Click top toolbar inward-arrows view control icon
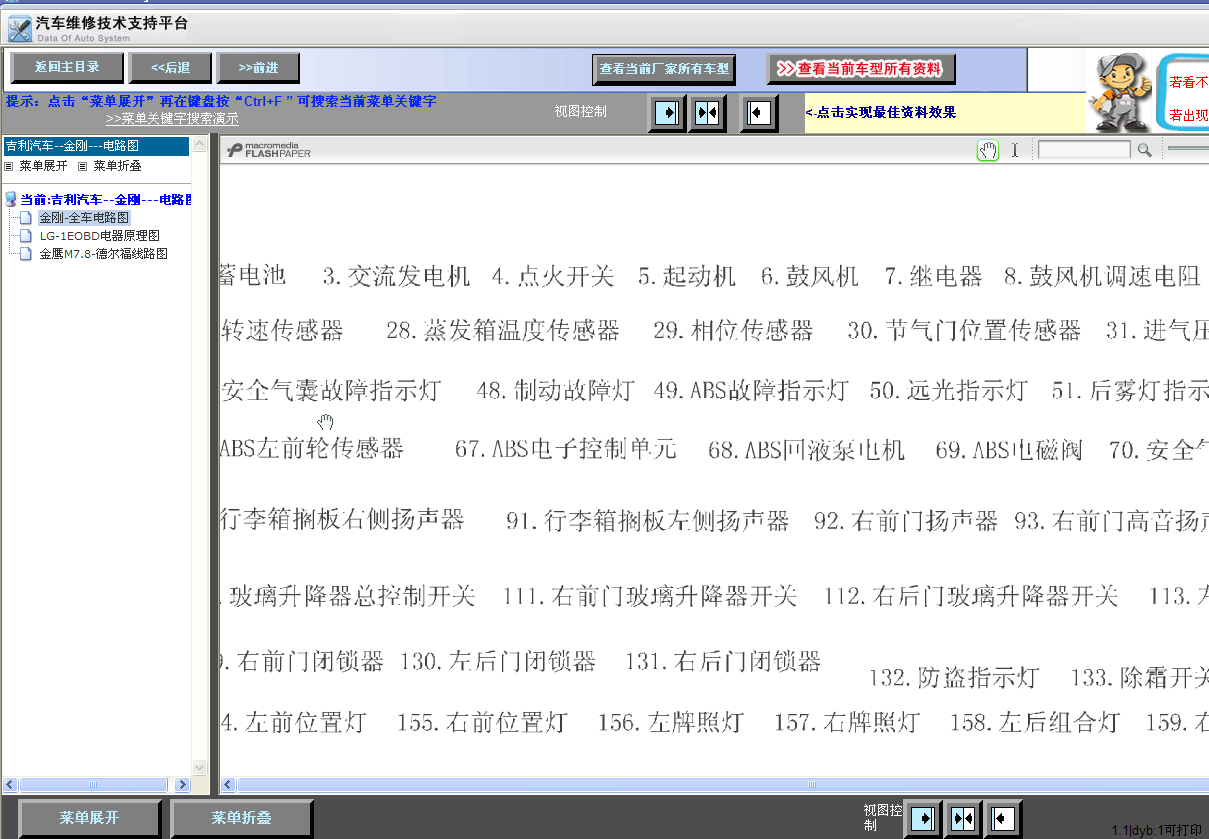Screen dimensions: 1209x839 point(707,112)
